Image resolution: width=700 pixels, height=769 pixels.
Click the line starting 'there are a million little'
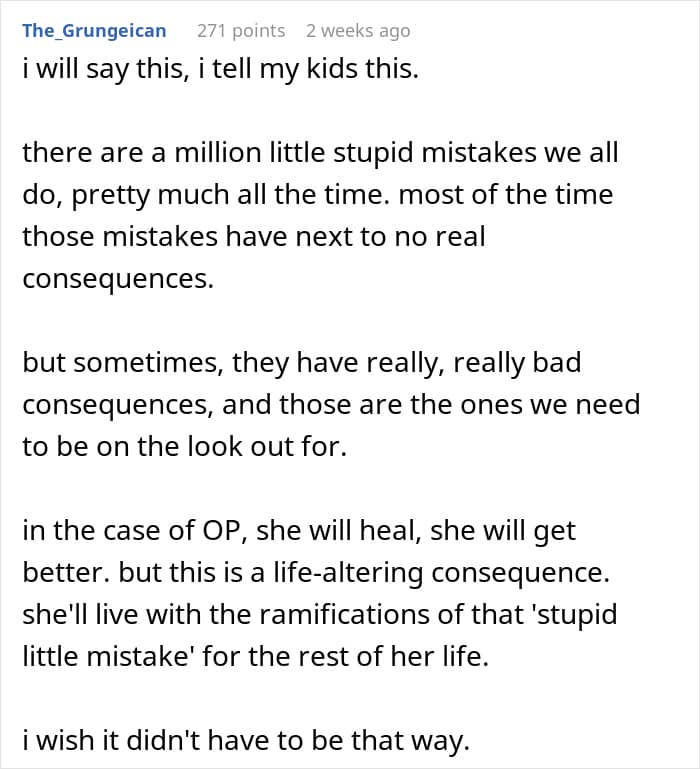pos(320,152)
